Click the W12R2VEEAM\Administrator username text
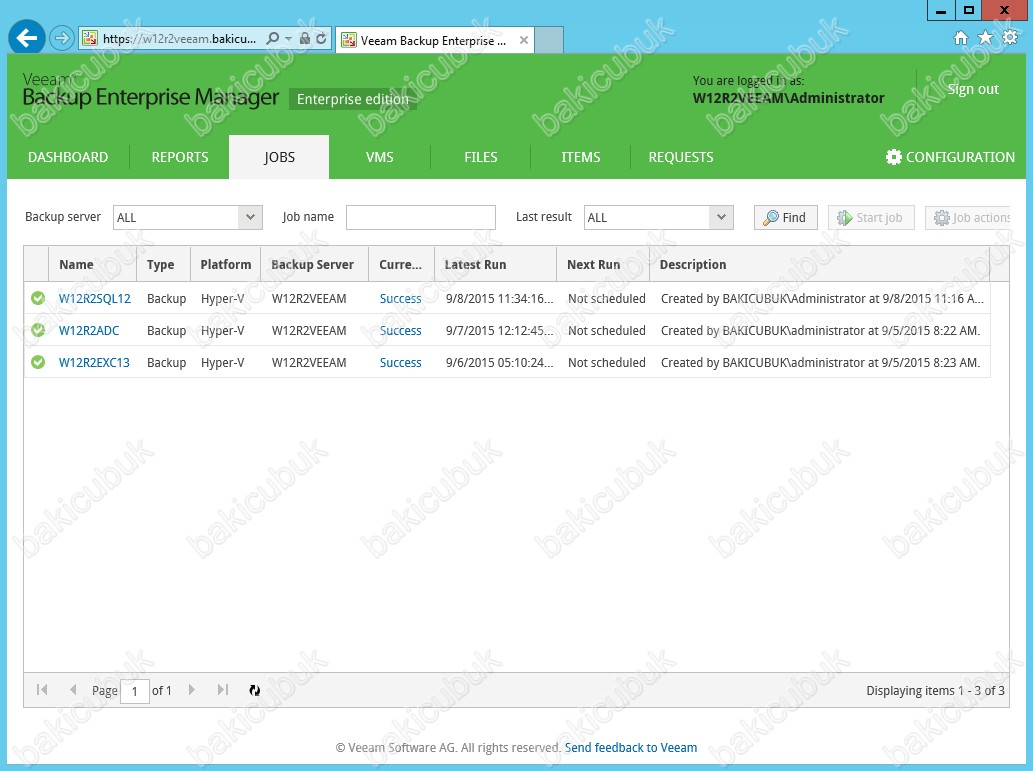 [x=789, y=98]
